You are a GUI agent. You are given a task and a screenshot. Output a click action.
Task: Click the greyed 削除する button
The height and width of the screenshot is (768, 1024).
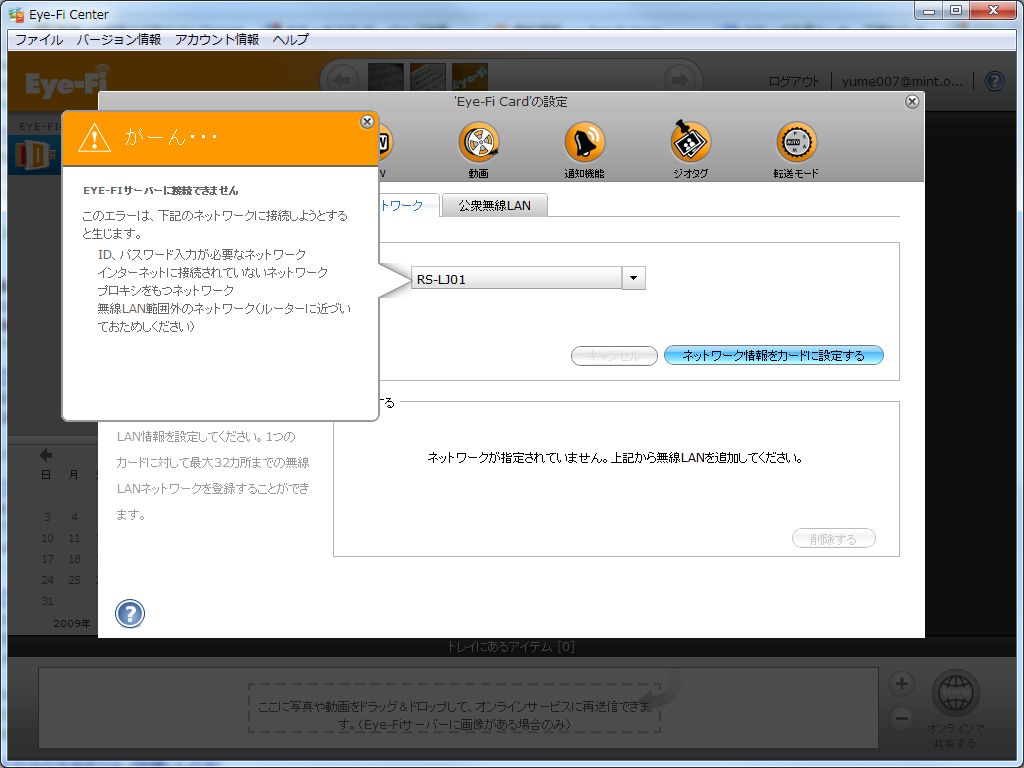(x=833, y=539)
